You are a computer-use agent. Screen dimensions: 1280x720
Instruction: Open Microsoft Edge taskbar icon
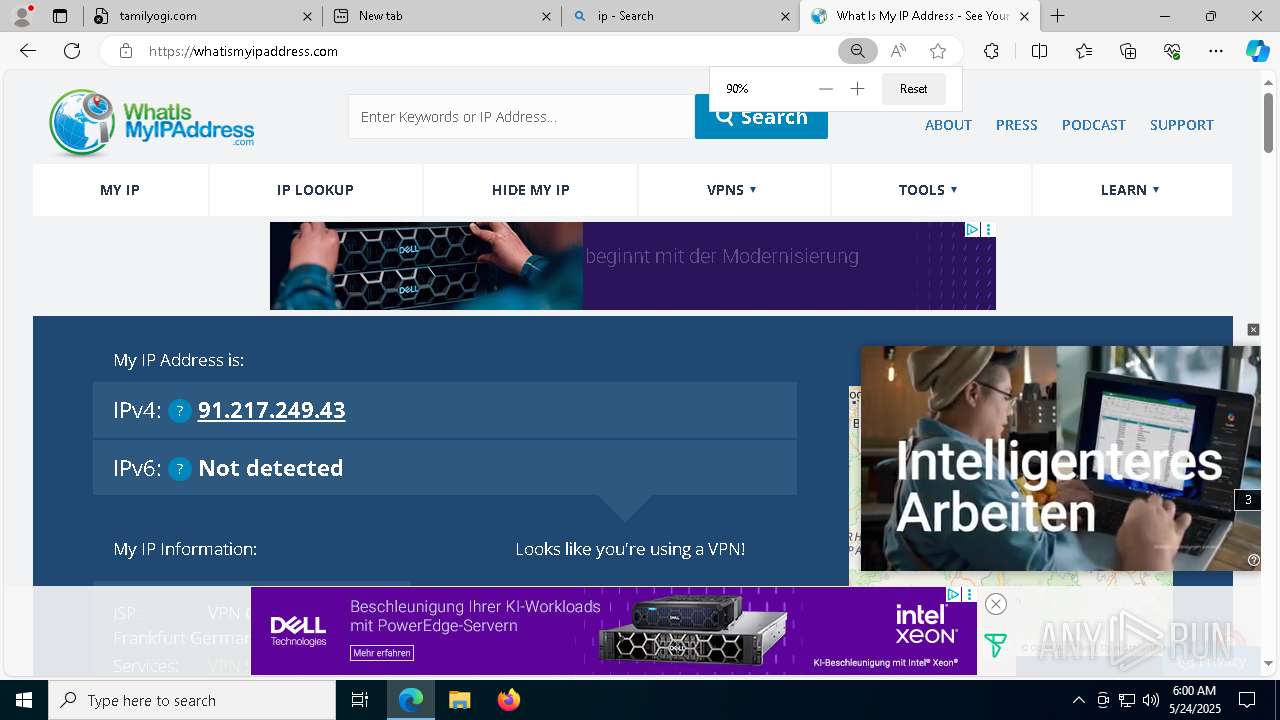(411, 700)
